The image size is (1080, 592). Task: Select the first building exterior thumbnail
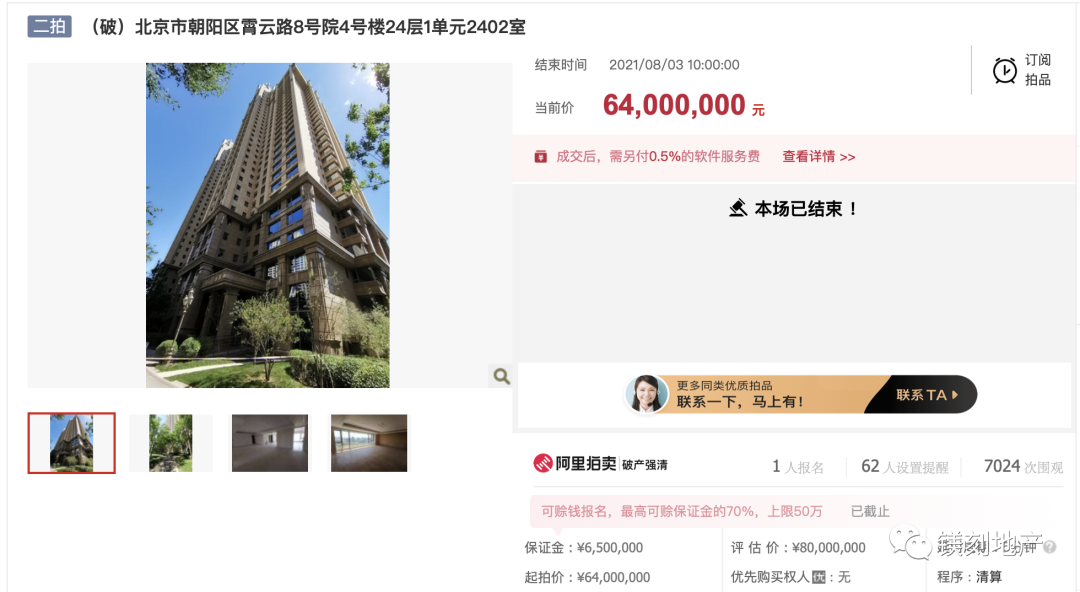click(x=72, y=443)
